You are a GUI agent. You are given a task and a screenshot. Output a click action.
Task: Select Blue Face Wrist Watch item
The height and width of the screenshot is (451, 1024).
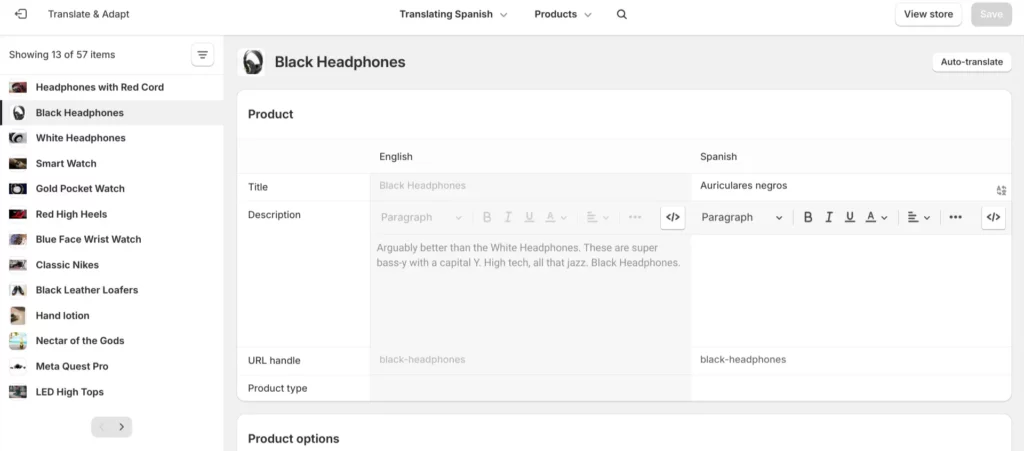click(112, 240)
